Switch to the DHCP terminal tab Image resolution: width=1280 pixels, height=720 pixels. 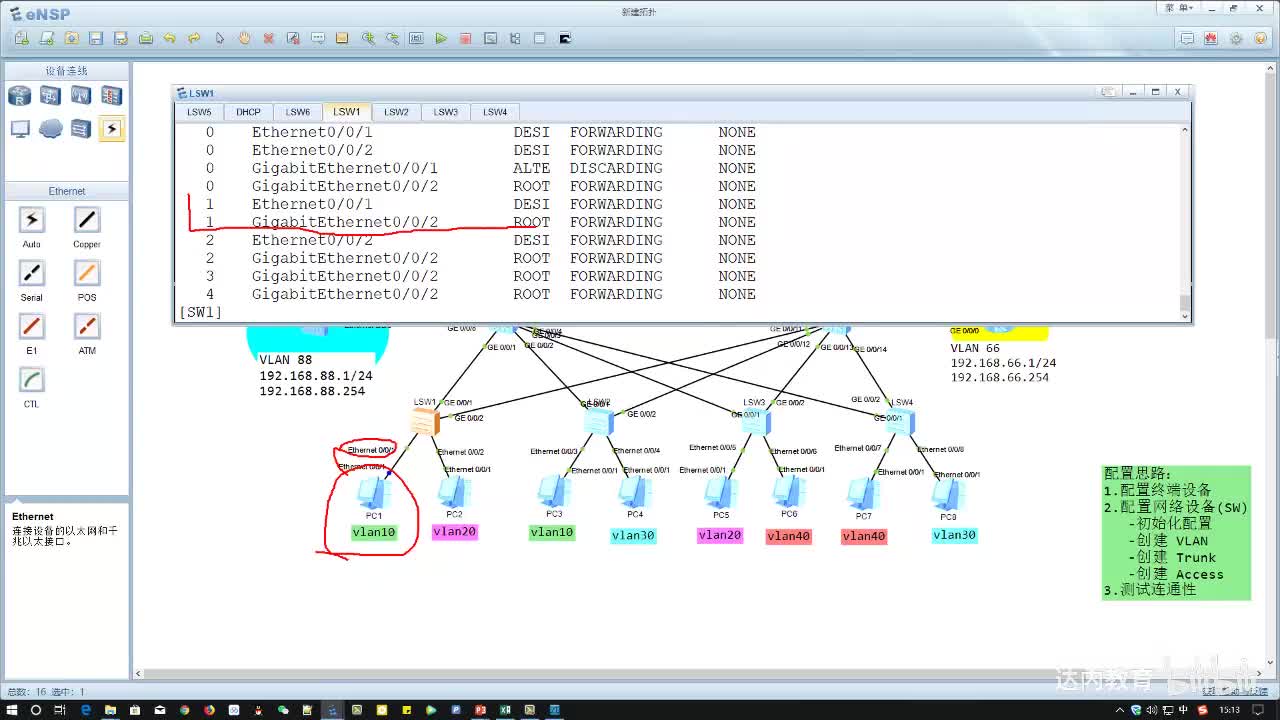248,112
